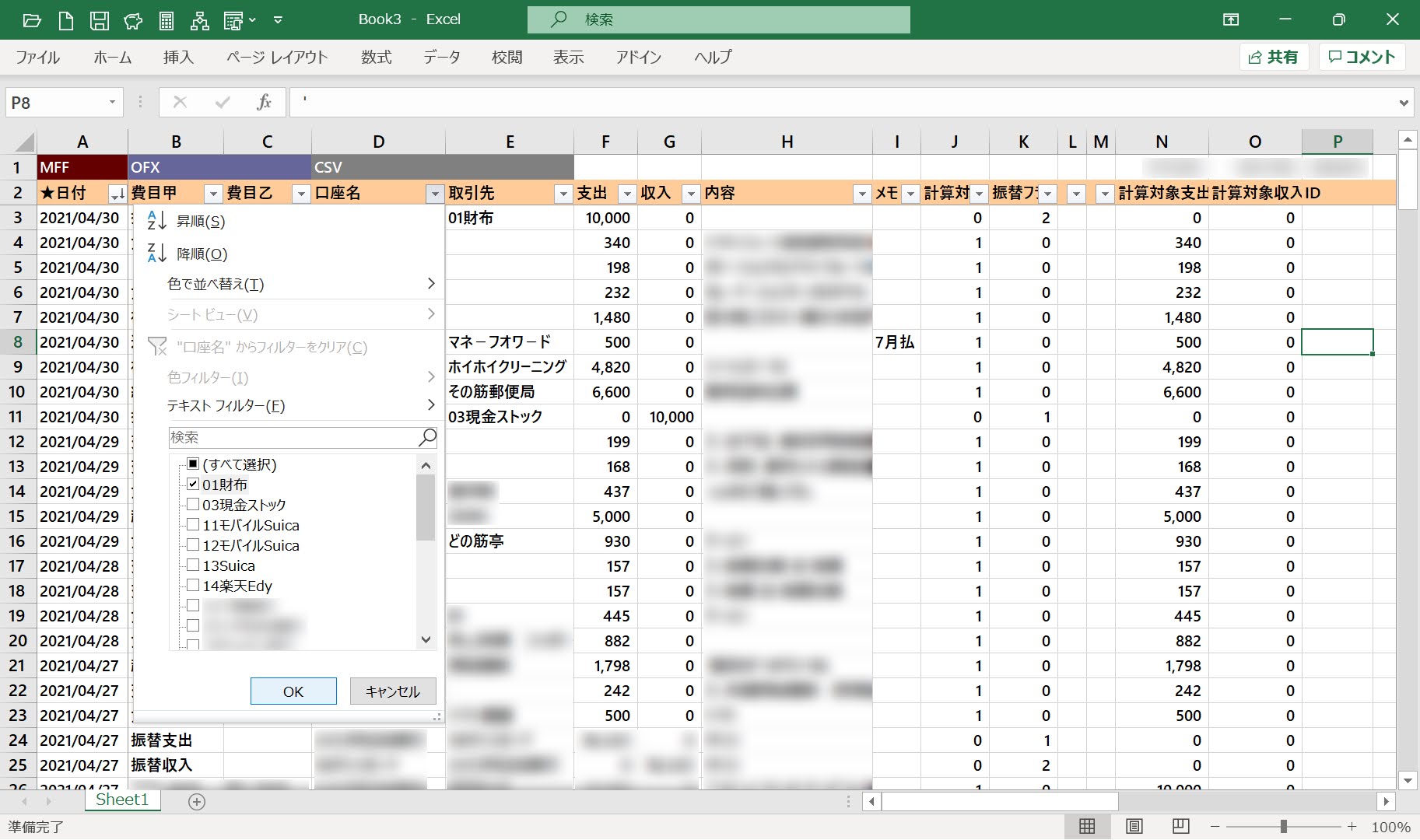Screen dimensions: 1420x840
Task: Confirm the filter with OK
Action: point(293,691)
